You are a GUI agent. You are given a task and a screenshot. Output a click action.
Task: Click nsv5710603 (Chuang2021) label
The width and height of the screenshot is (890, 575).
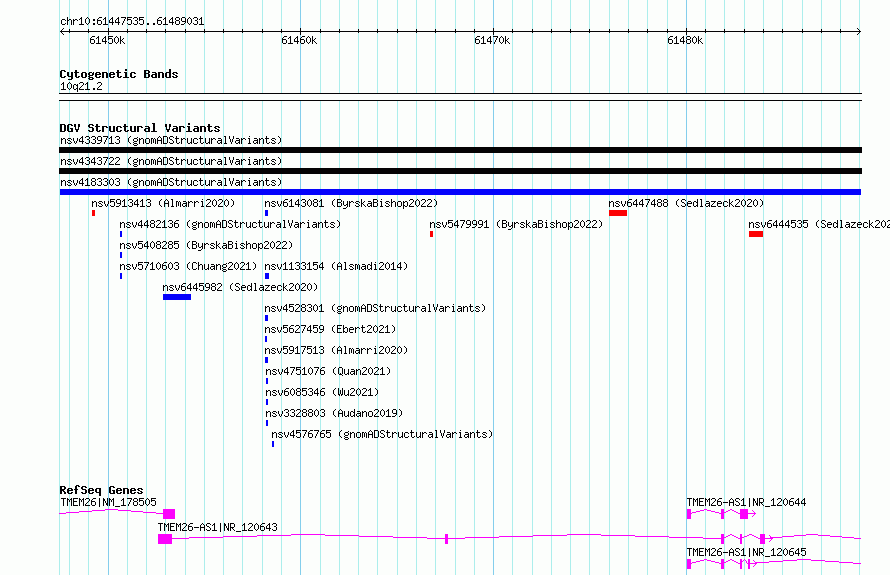[188, 266]
